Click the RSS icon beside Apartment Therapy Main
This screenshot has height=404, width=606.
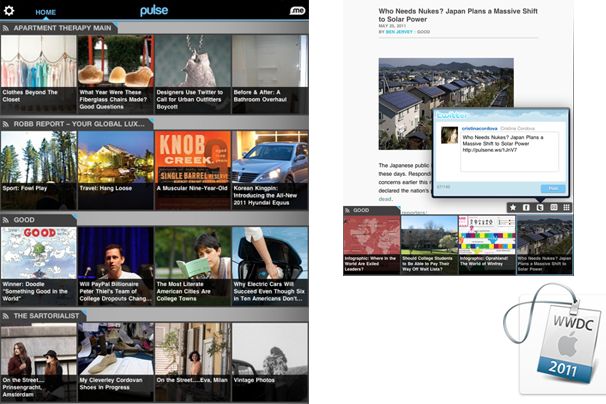6,28
